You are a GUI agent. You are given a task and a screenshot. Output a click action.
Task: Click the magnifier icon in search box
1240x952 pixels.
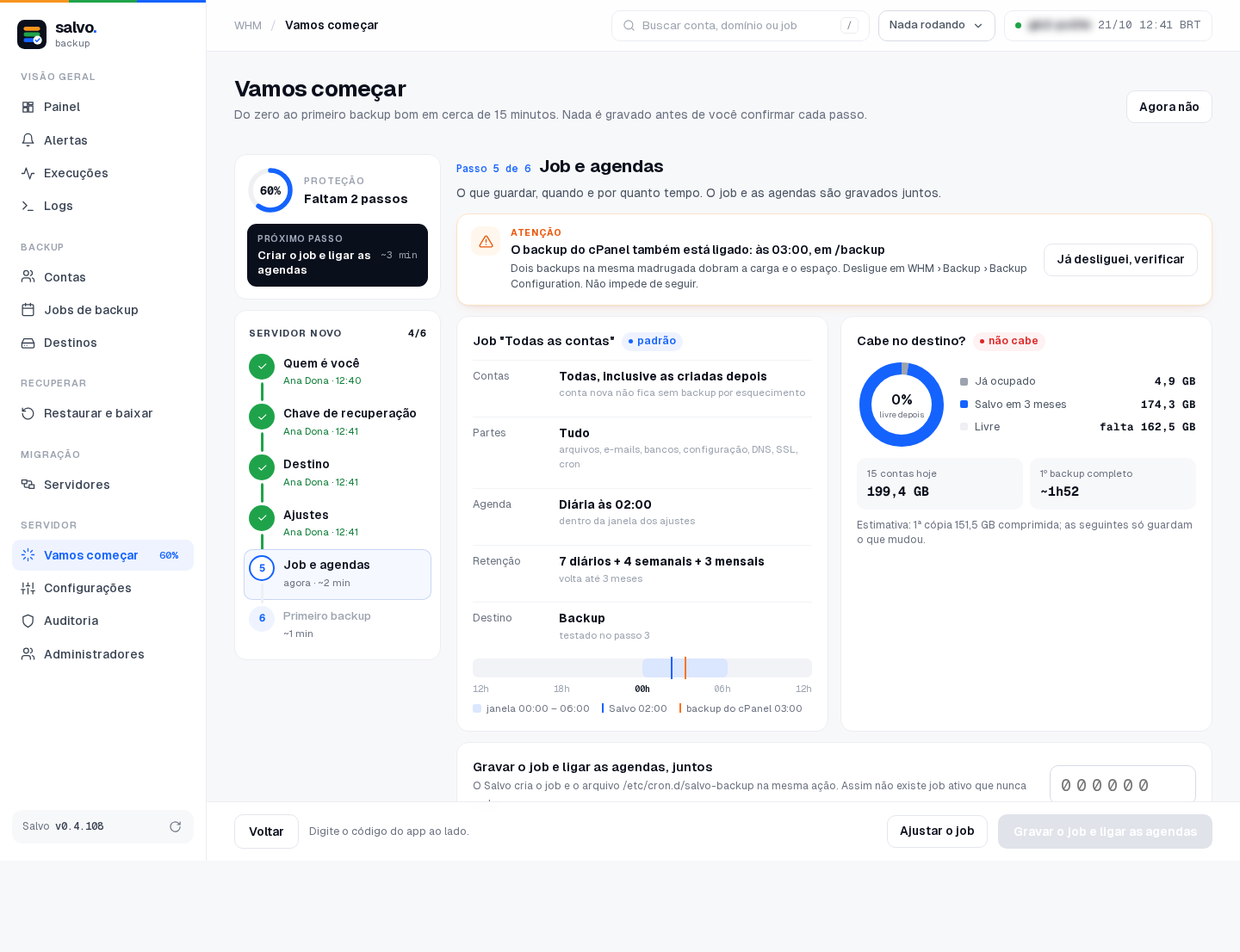click(629, 26)
